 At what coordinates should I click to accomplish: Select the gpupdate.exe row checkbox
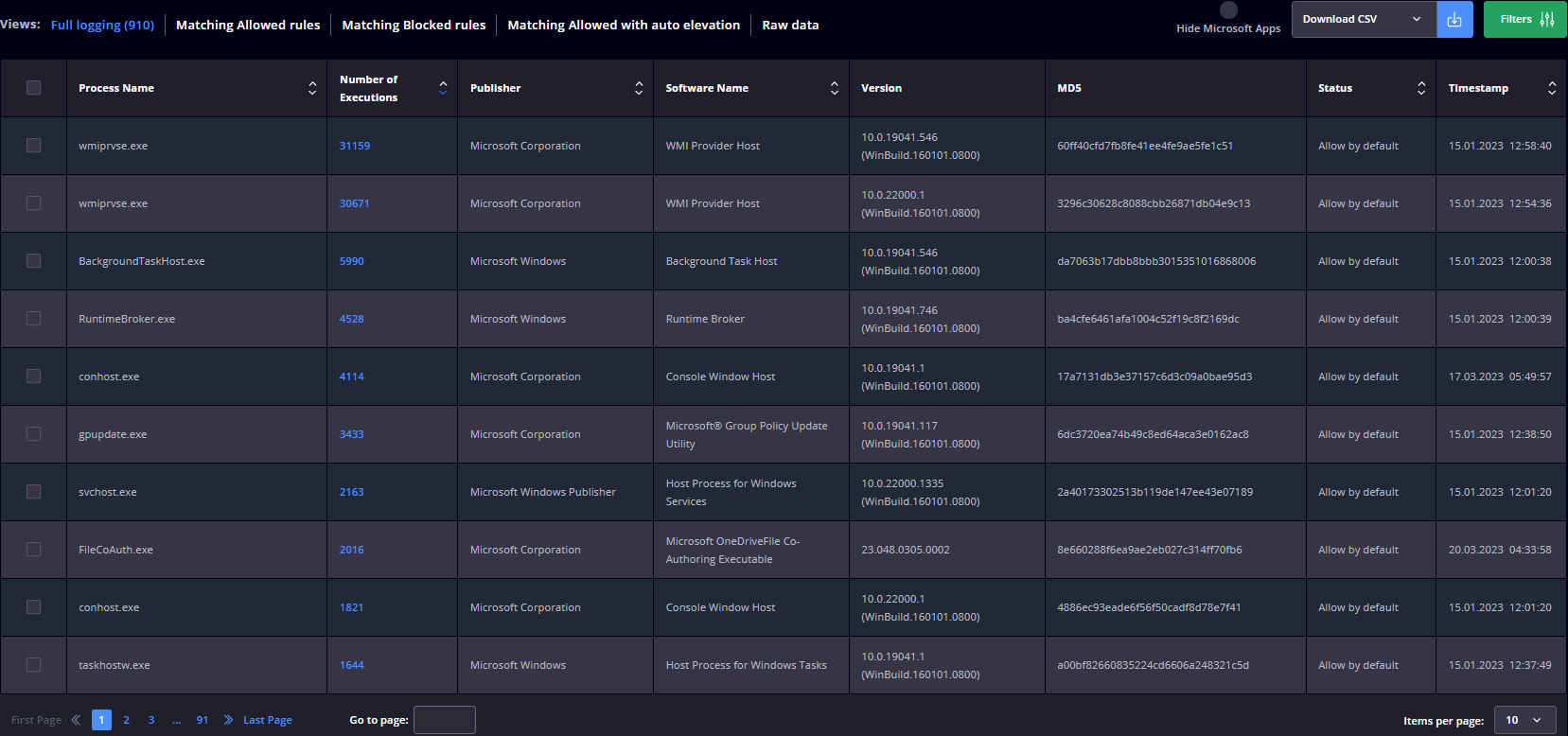point(34,434)
